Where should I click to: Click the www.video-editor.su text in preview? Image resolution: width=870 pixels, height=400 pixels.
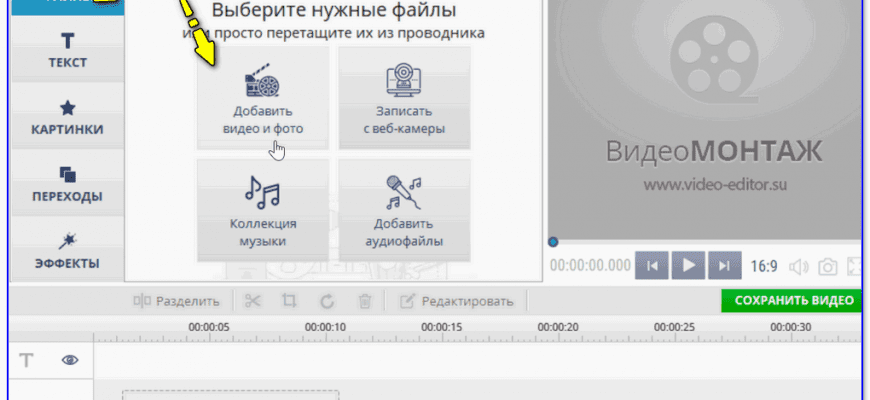[x=715, y=184]
